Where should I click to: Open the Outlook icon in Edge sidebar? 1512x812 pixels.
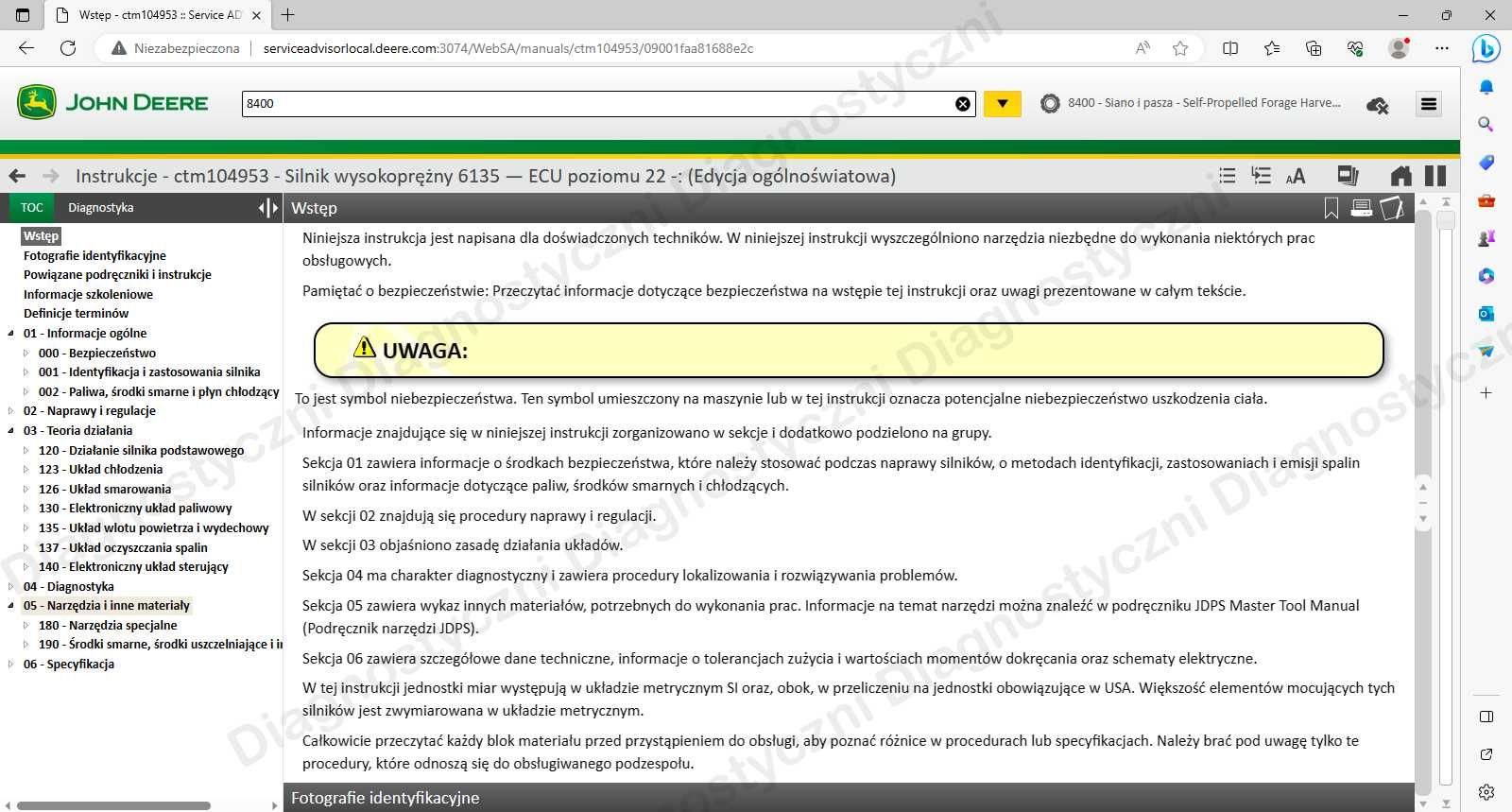[x=1486, y=314]
